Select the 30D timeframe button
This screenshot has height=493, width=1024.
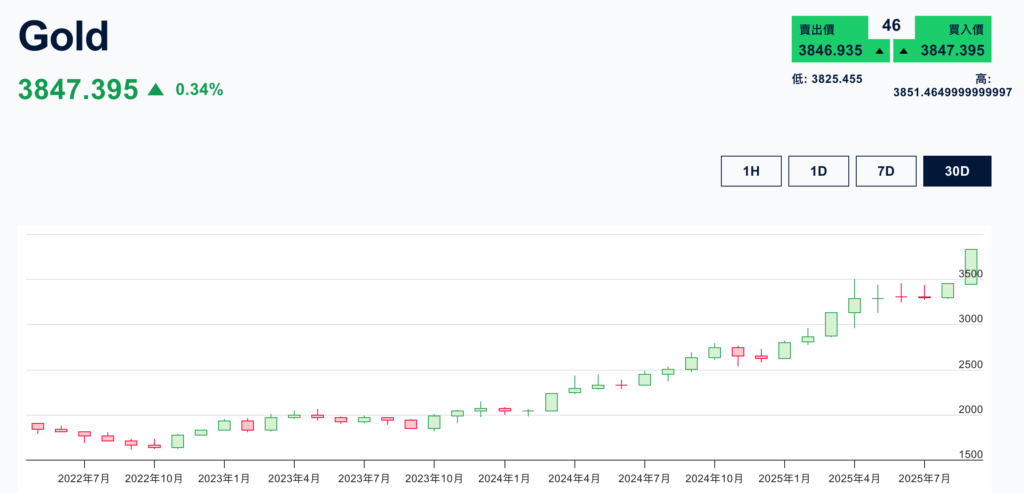click(957, 171)
